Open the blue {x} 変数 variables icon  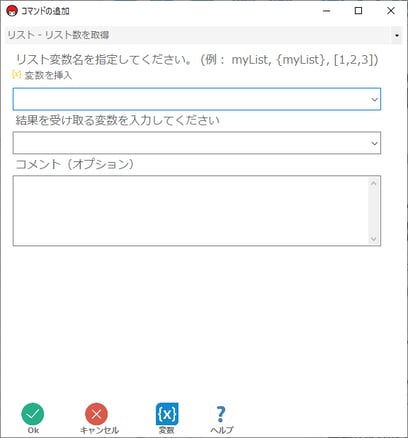(x=167, y=414)
